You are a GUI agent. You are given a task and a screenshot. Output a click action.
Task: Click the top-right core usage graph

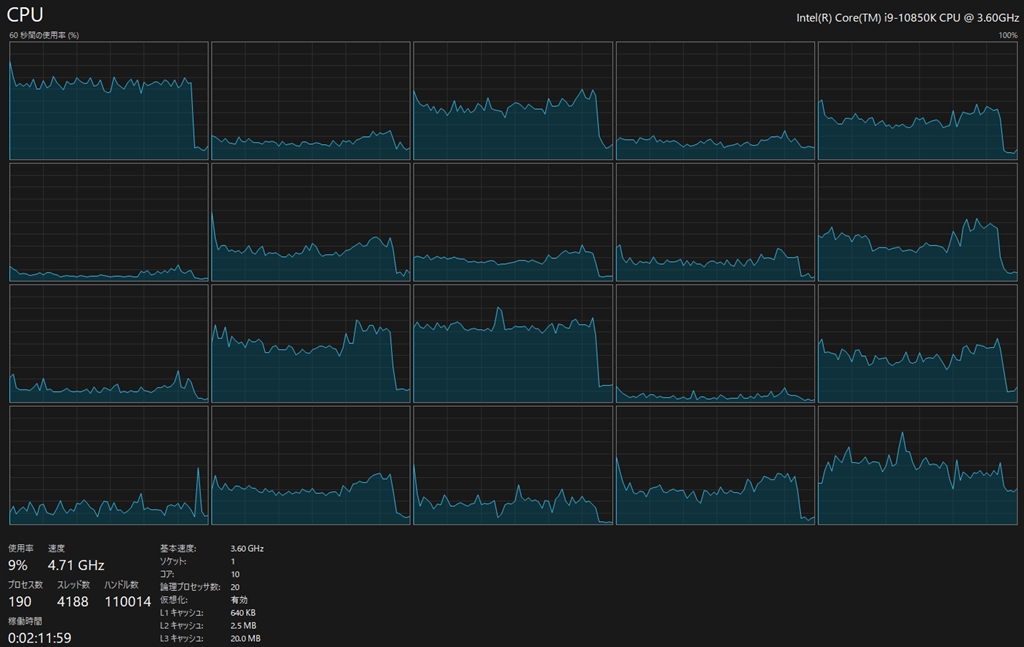[x=917, y=101]
